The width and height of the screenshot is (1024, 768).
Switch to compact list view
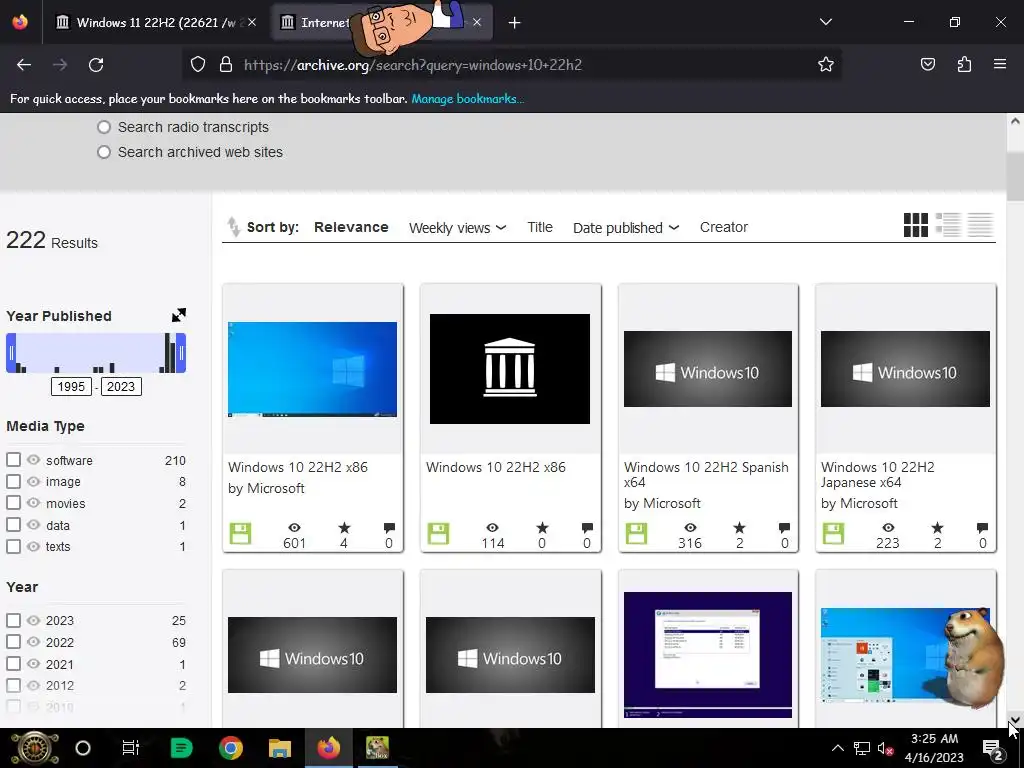click(980, 225)
